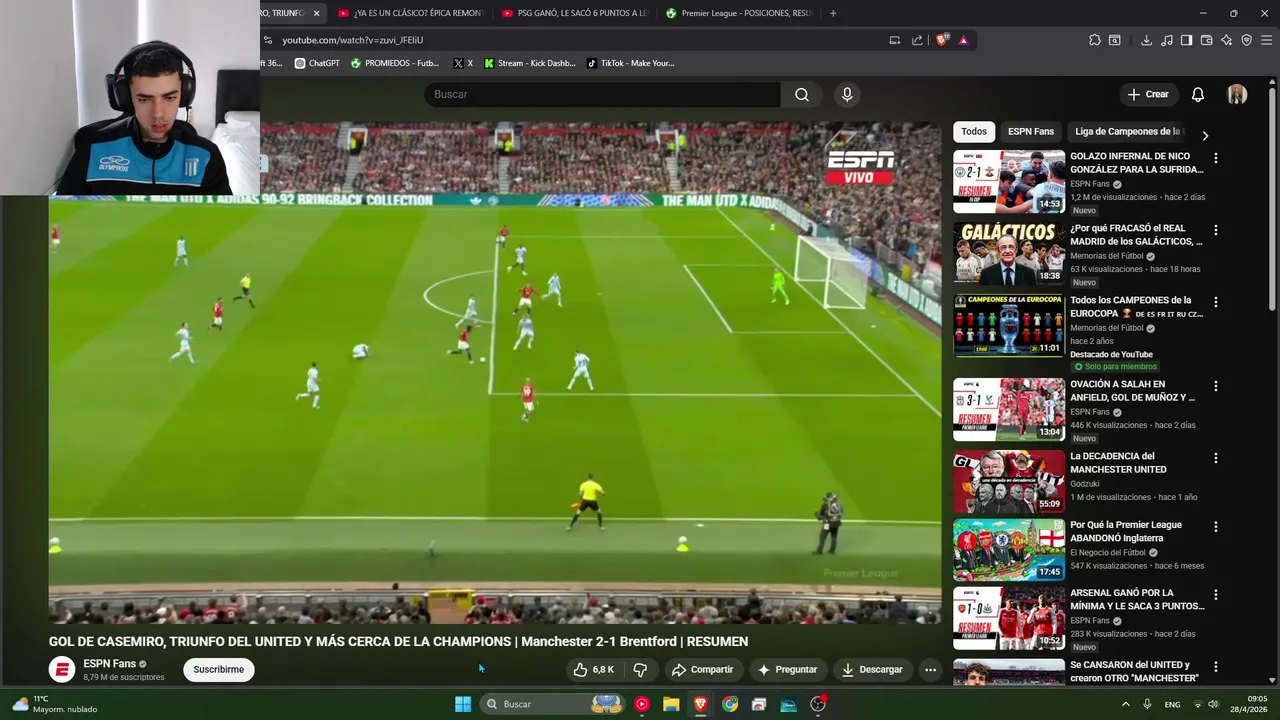Open Arsenal Ganó por la Mínima thumbnail
Viewport: 1280px width, 720px height.
(1009, 617)
